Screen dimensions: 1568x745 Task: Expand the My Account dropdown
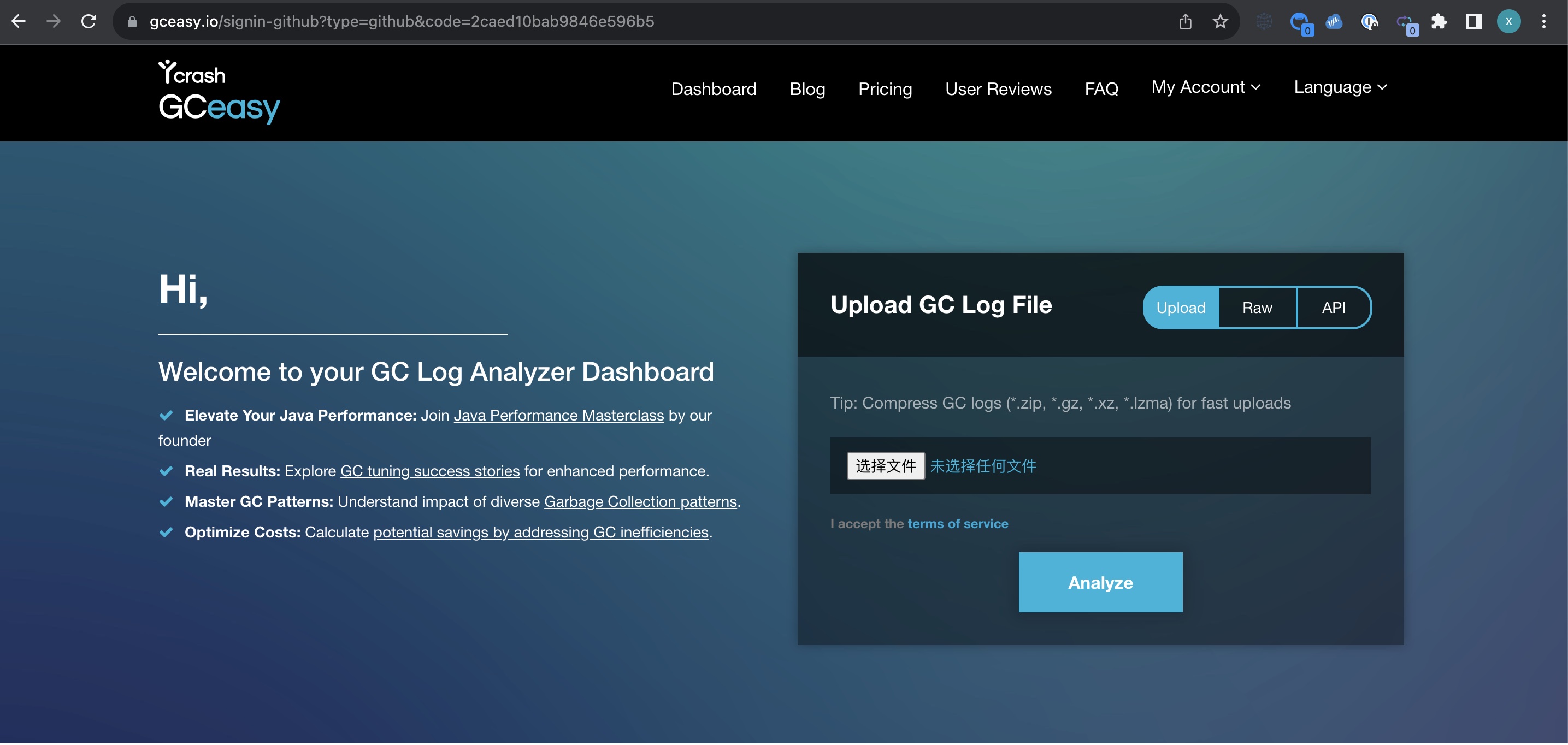coord(1205,87)
